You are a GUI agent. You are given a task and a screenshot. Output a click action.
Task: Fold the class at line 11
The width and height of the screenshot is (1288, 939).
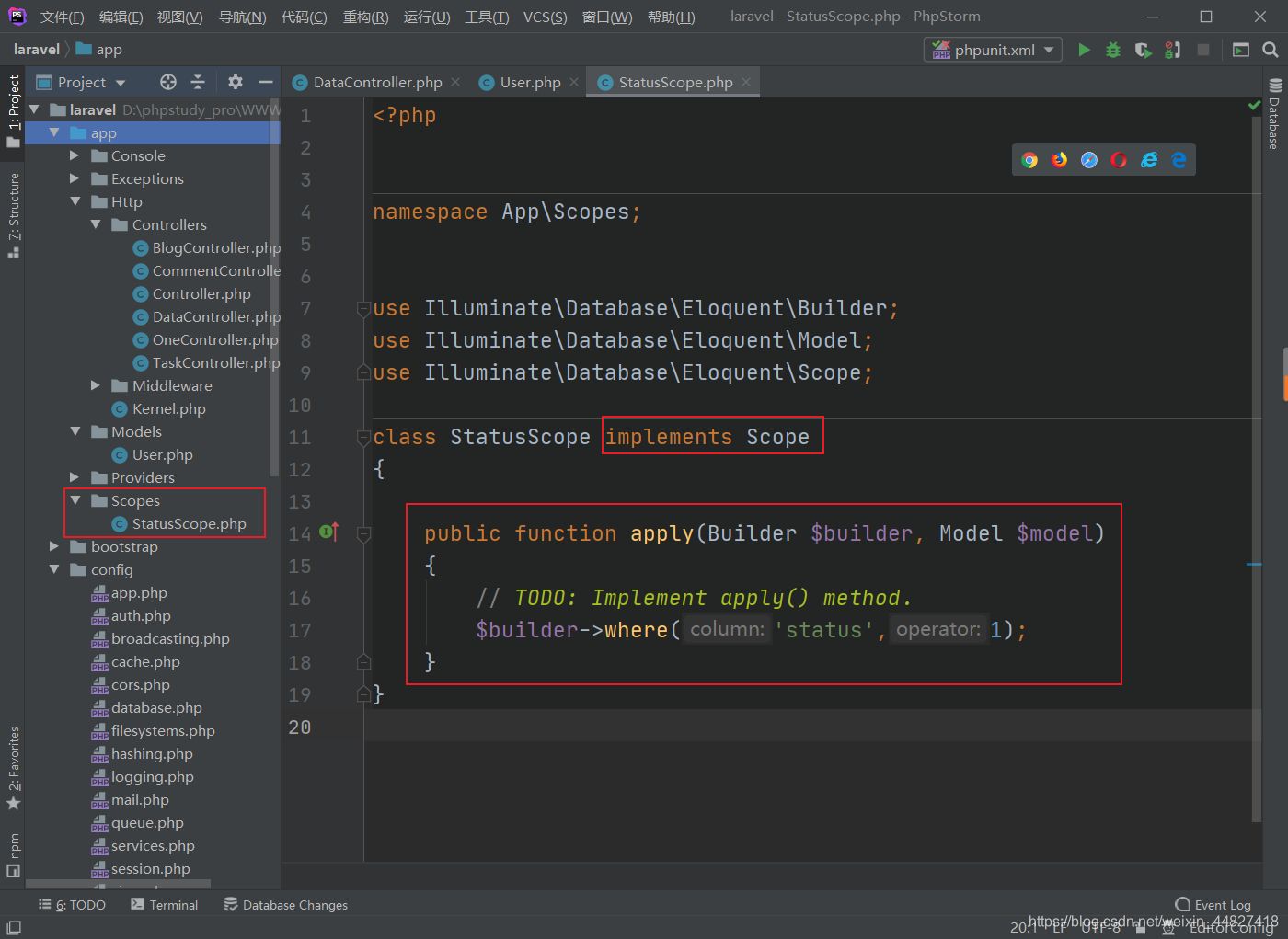(363, 438)
